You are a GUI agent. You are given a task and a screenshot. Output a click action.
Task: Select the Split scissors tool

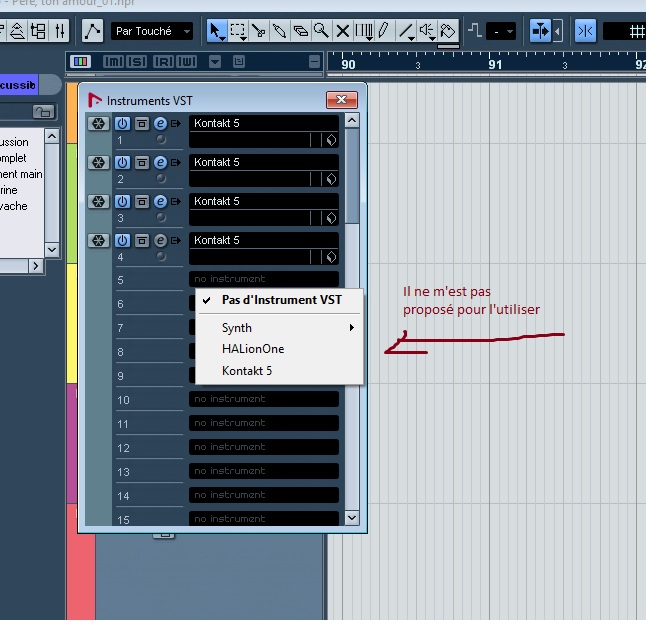pos(258,31)
